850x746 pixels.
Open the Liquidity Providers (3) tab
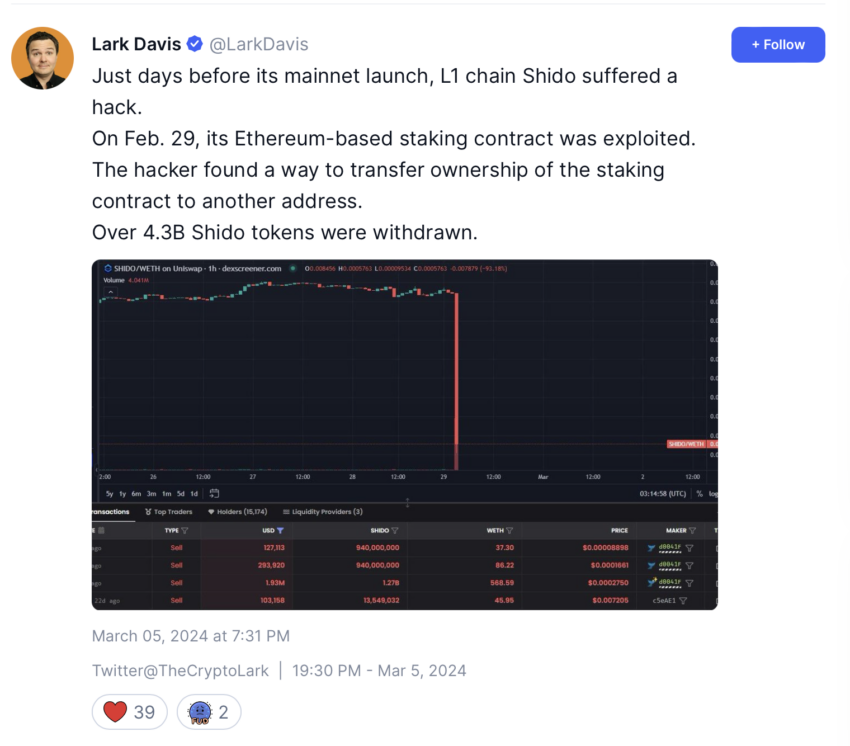pyautogui.click(x=323, y=512)
